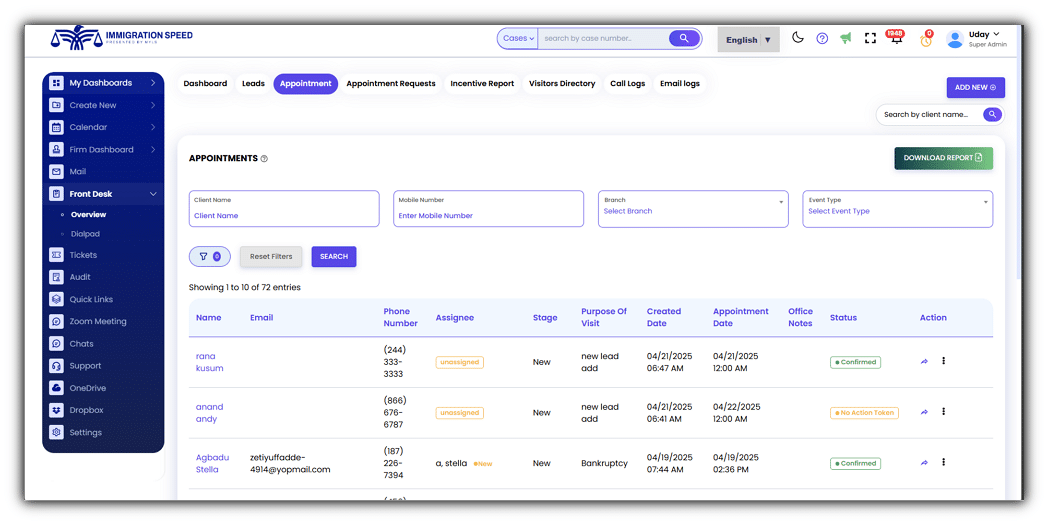The height and width of the screenshot is (526, 1050).
Task: Click the Calendar sidebar icon
Action: pyautogui.click(x=56, y=127)
